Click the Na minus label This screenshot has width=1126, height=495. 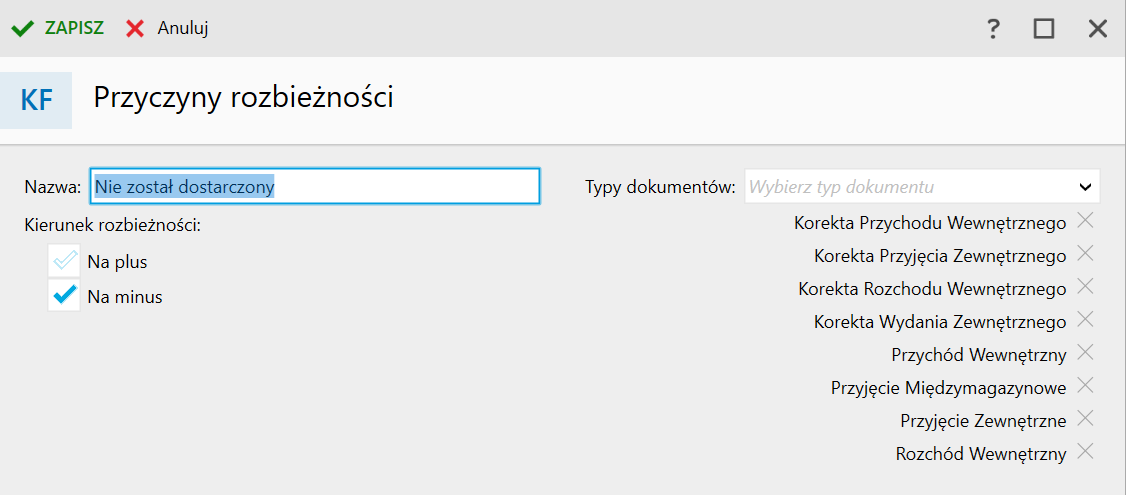[x=124, y=296]
